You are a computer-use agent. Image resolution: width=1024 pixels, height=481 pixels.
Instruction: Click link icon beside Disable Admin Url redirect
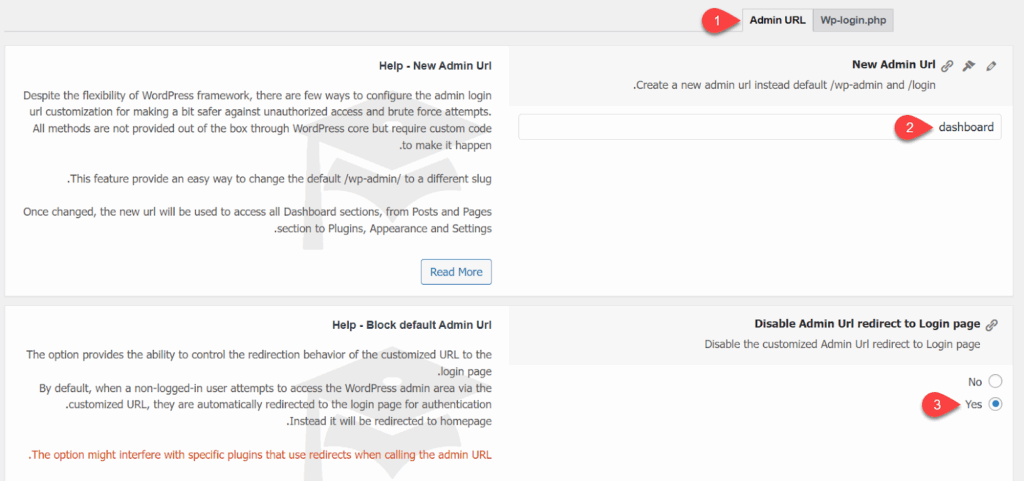pyautogui.click(x=991, y=325)
